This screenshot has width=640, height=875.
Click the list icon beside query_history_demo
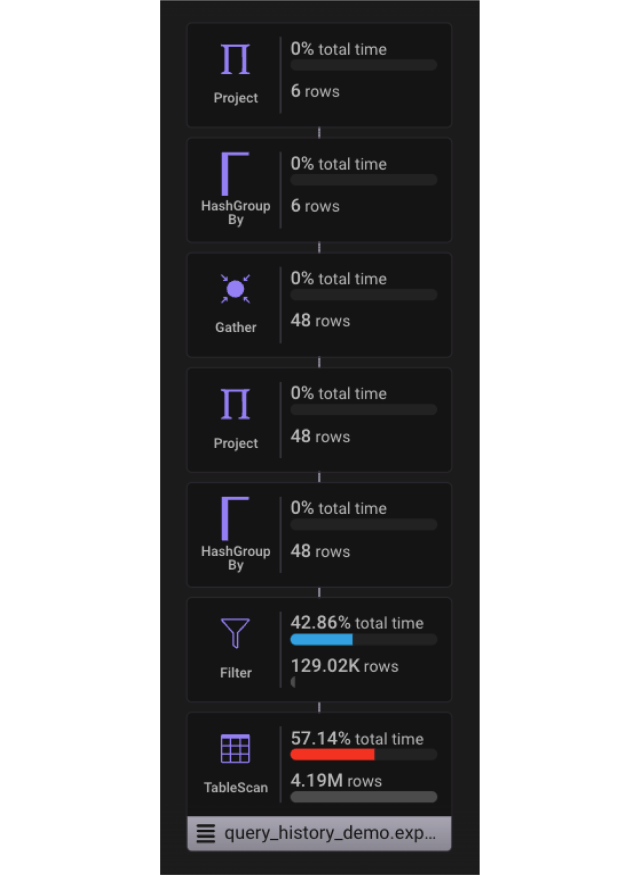tap(207, 832)
